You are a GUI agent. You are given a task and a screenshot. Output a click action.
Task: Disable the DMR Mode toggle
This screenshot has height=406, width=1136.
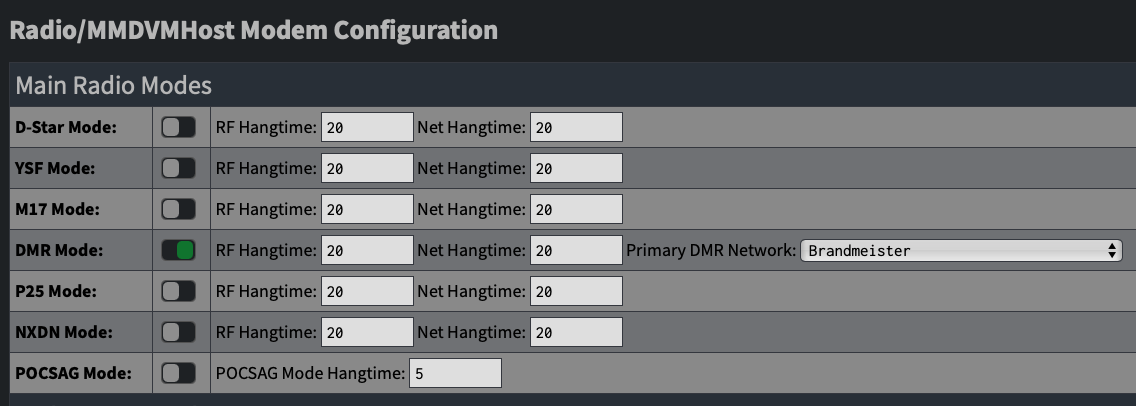pos(179,250)
